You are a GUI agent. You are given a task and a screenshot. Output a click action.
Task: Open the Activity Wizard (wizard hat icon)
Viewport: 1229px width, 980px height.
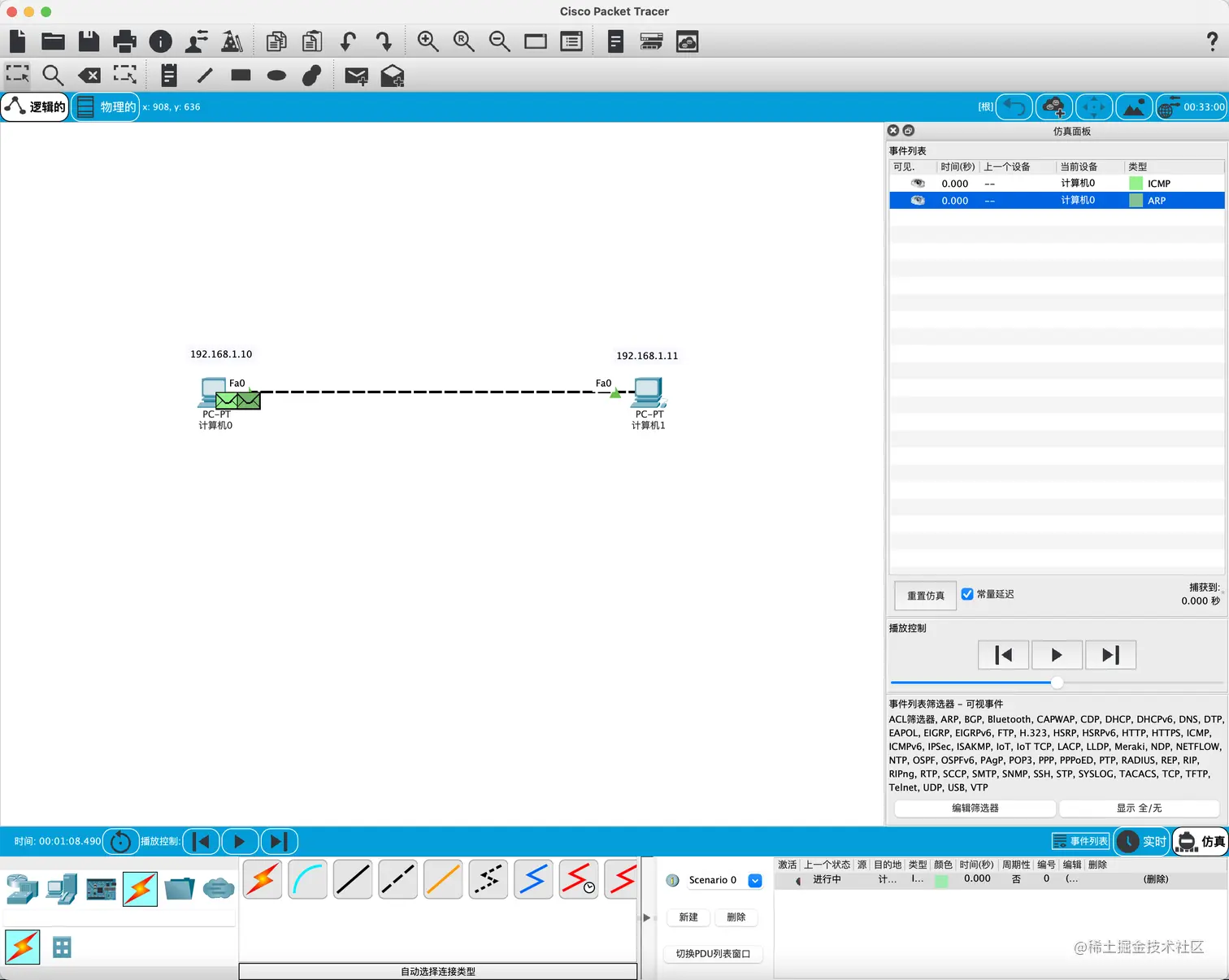click(232, 41)
